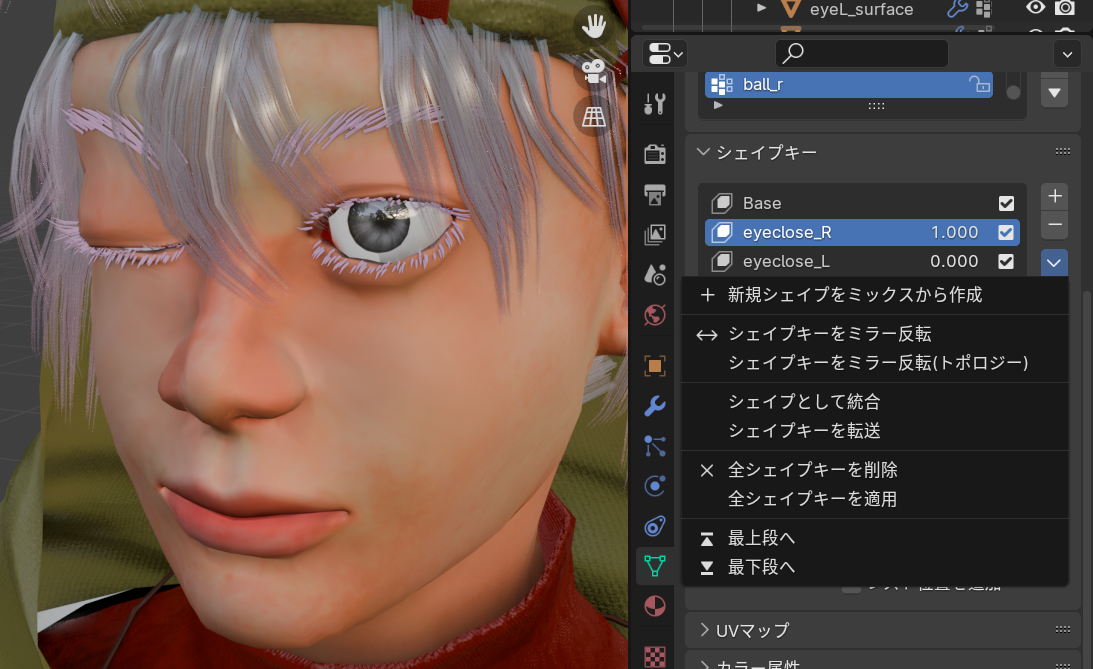Open properties editor type dropdown

point(665,54)
